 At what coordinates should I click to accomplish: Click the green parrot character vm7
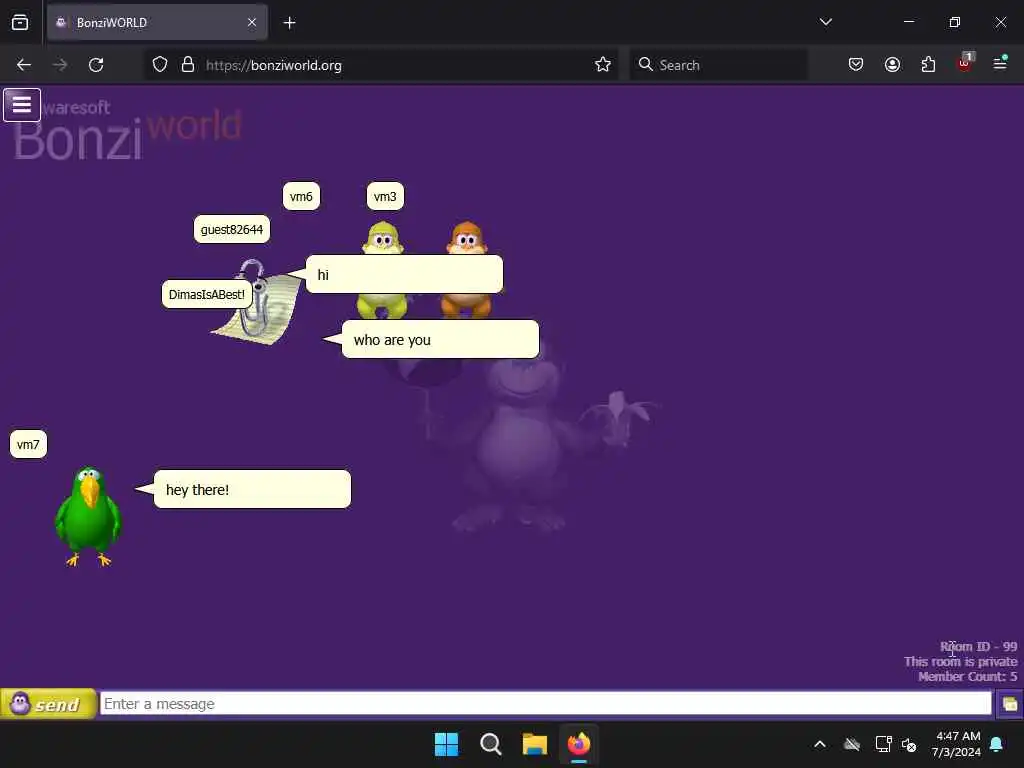88,515
